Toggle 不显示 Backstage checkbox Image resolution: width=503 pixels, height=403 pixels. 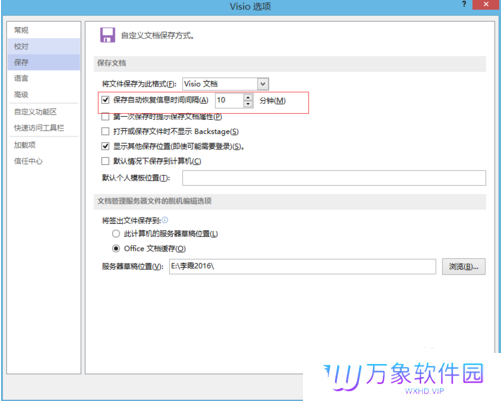coord(105,131)
